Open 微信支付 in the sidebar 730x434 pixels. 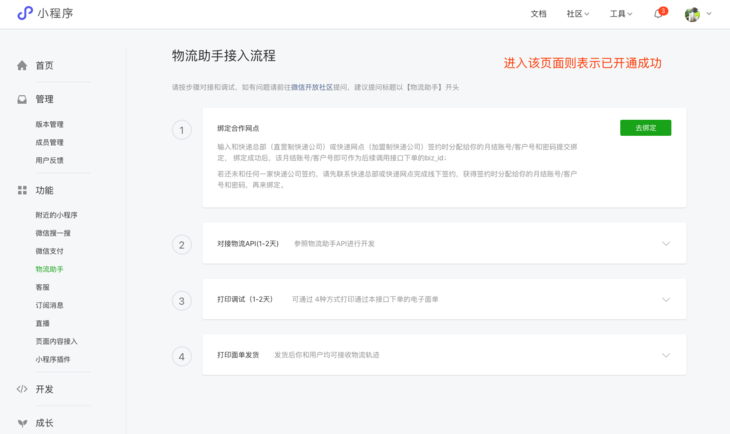[50, 251]
